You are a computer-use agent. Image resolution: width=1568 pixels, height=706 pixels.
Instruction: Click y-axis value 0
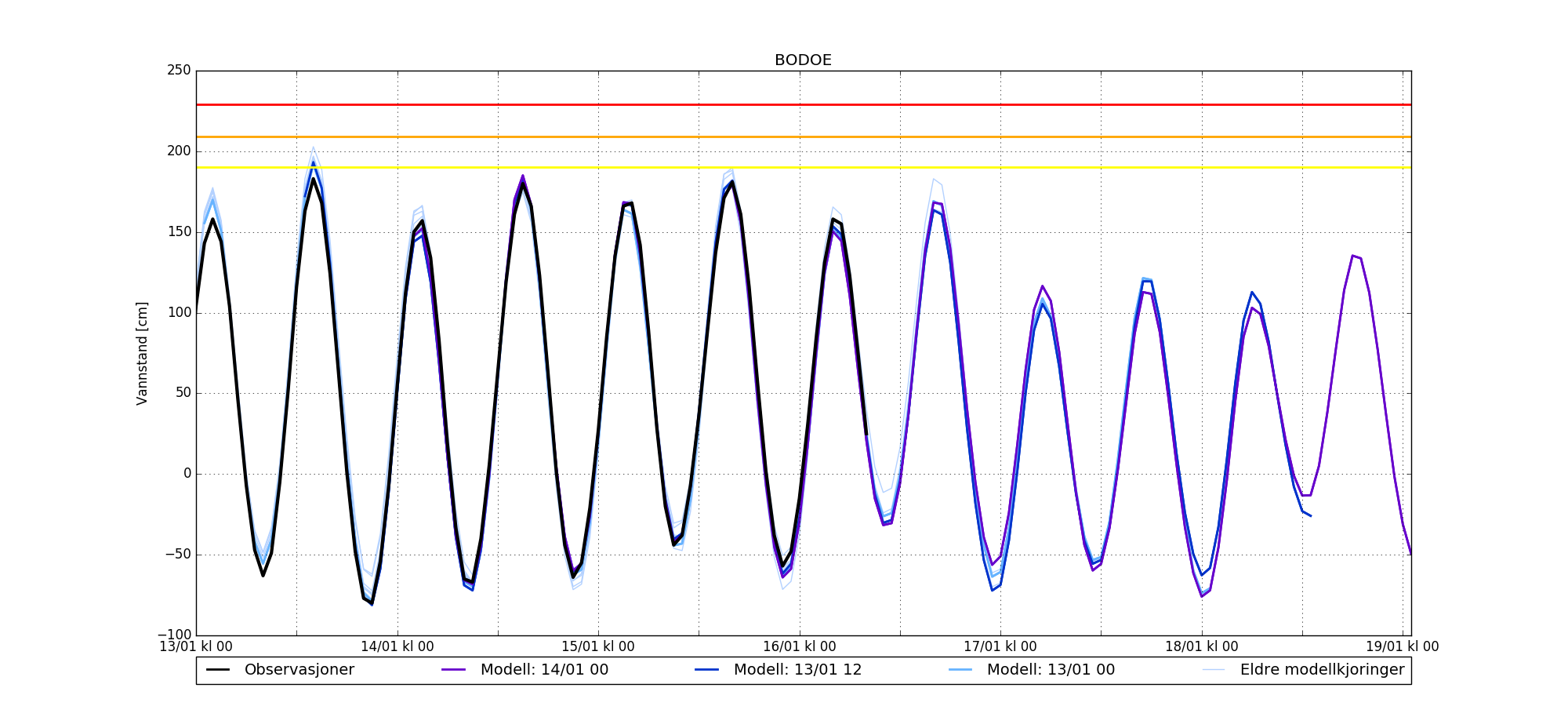[x=187, y=474]
